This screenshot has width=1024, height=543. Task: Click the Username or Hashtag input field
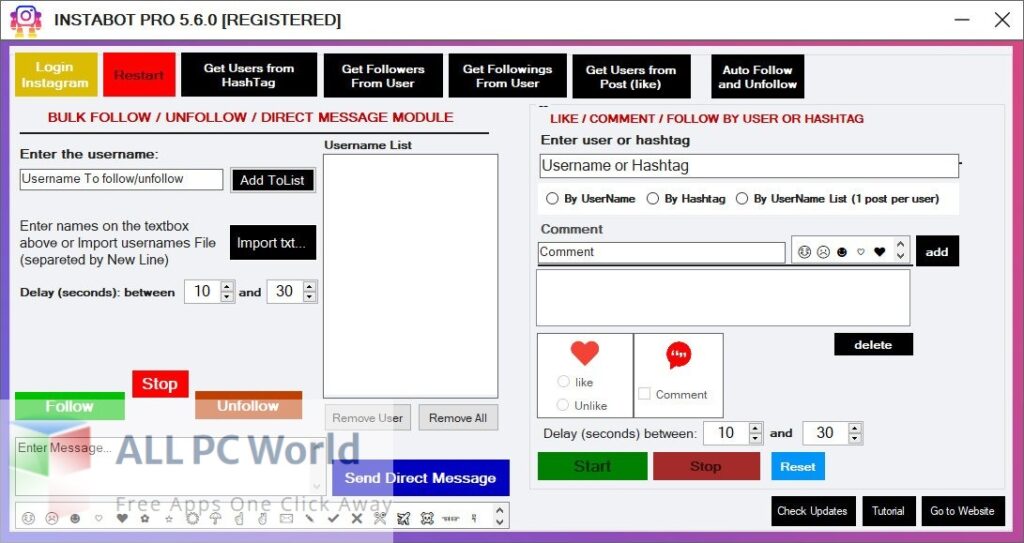coord(748,166)
